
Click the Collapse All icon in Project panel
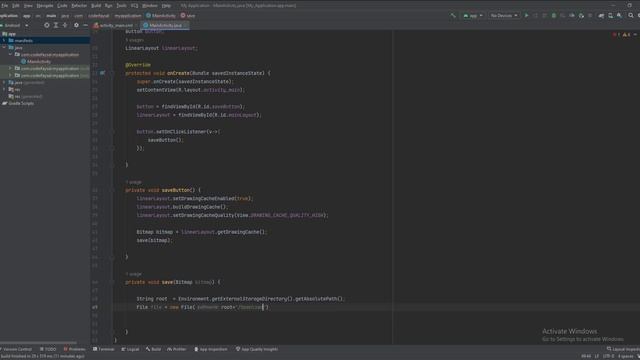[65, 25]
